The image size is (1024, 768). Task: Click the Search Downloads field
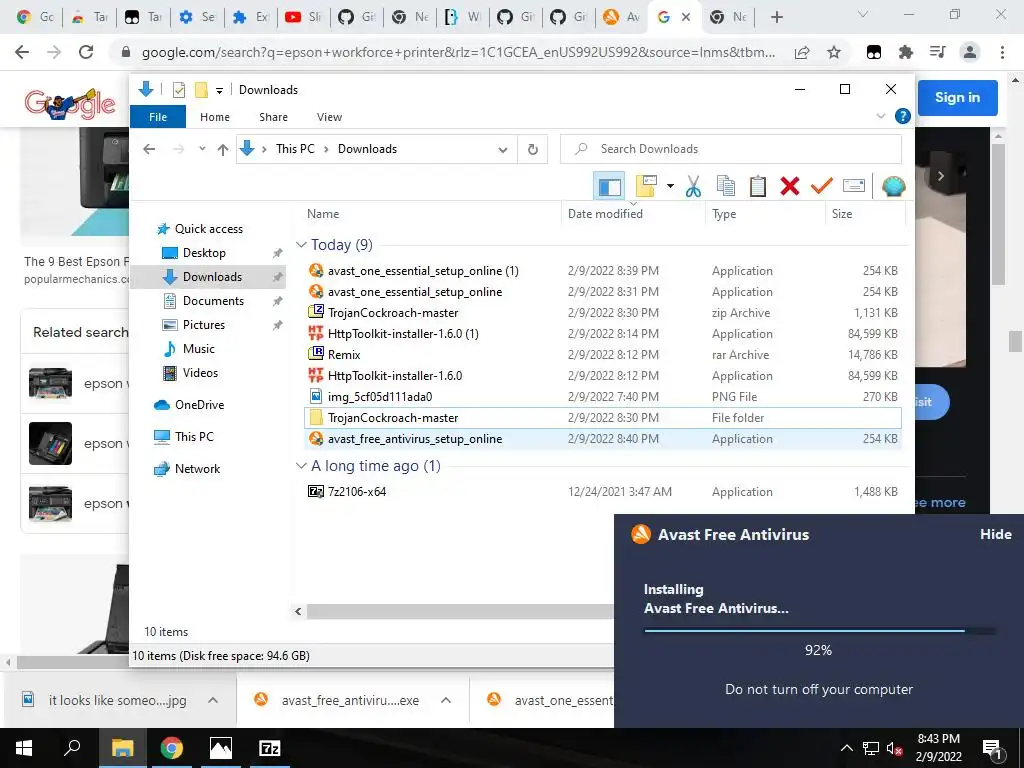(731, 150)
